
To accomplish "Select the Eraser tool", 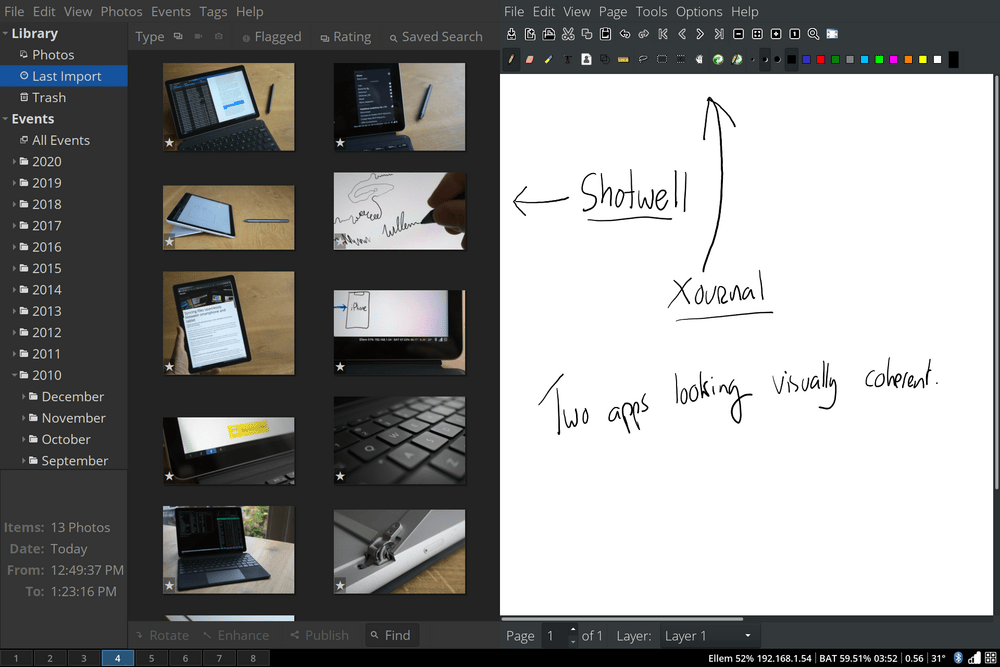I will click(529, 59).
